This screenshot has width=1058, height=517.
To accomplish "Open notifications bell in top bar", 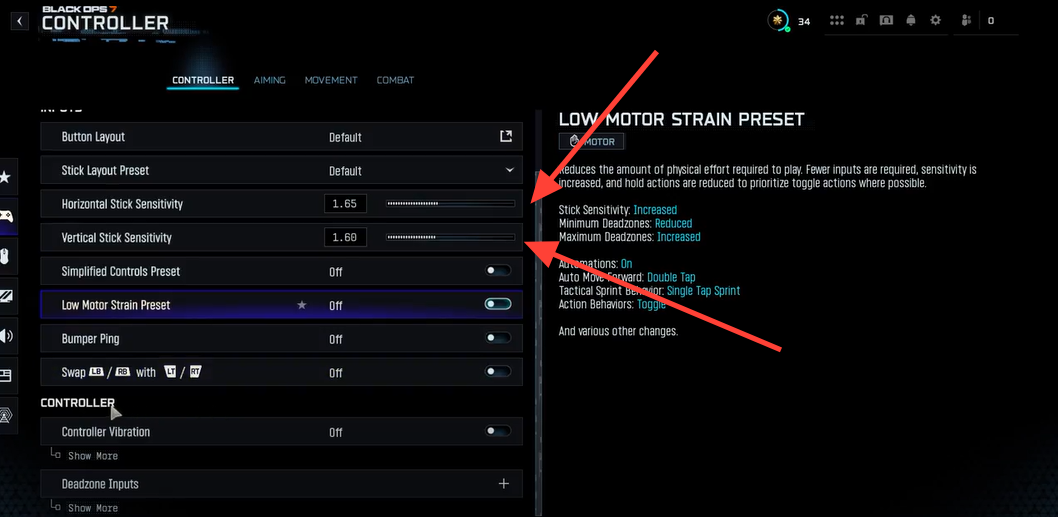I will (911, 20).
